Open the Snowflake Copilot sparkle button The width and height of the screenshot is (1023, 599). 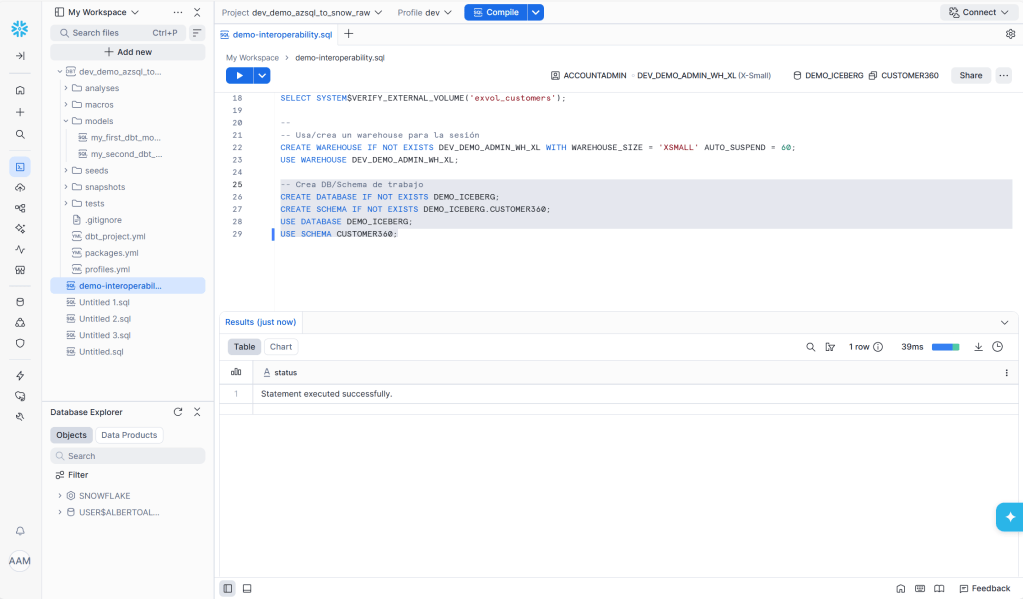[1009, 517]
